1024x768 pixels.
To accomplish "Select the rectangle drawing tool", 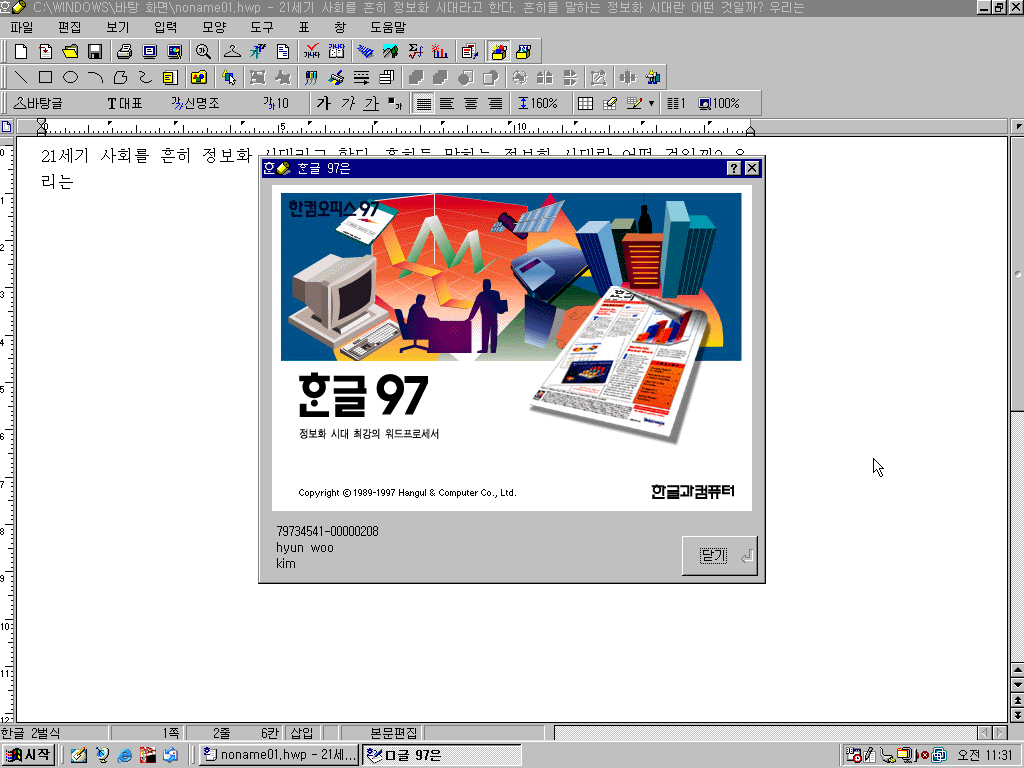I will pos(46,78).
